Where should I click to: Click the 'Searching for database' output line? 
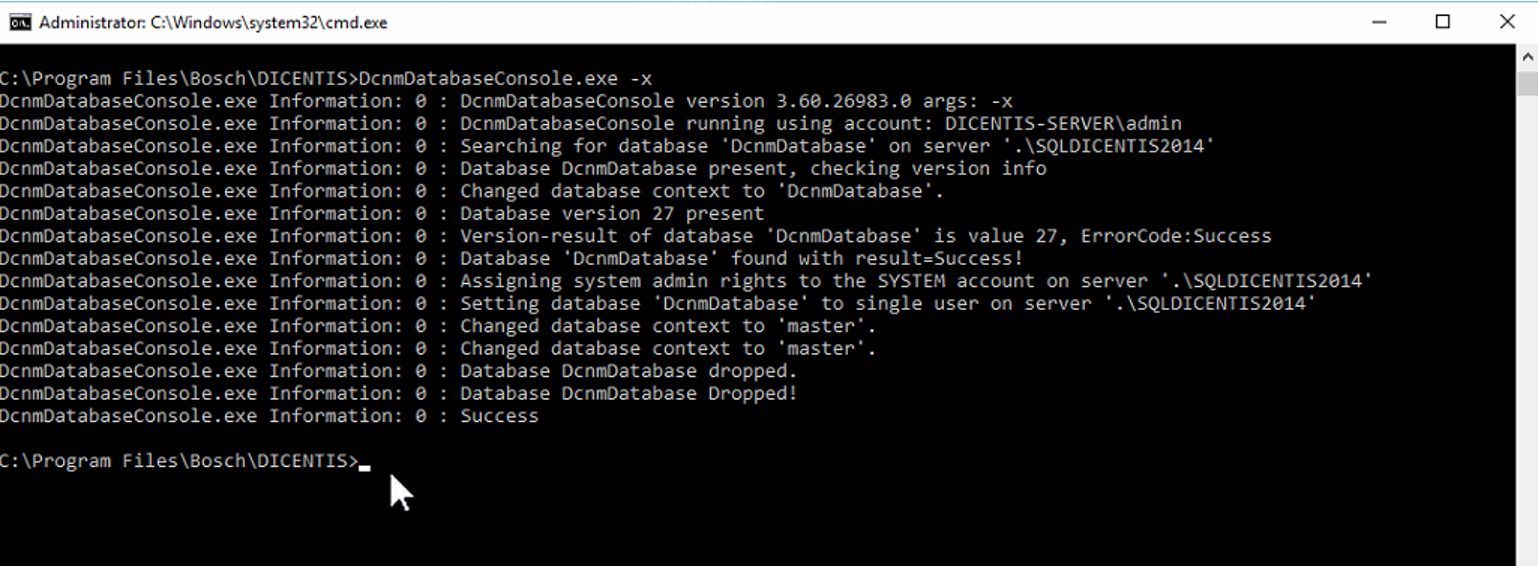[837, 146]
